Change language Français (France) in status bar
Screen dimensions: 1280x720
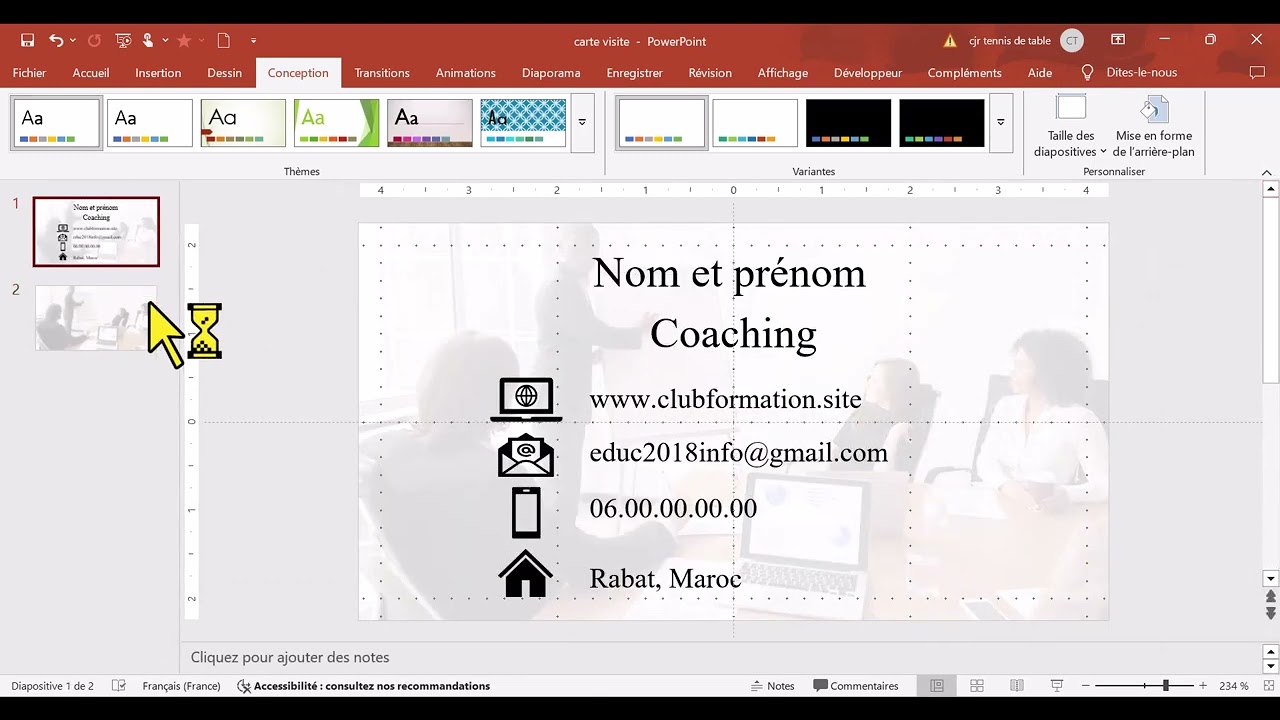[181, 686]
